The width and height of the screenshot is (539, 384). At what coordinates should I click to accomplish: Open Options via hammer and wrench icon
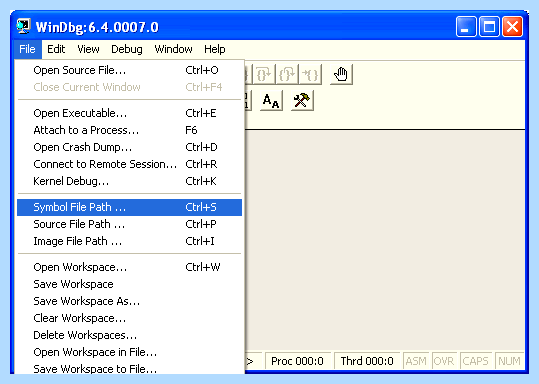tap(302, 101)
